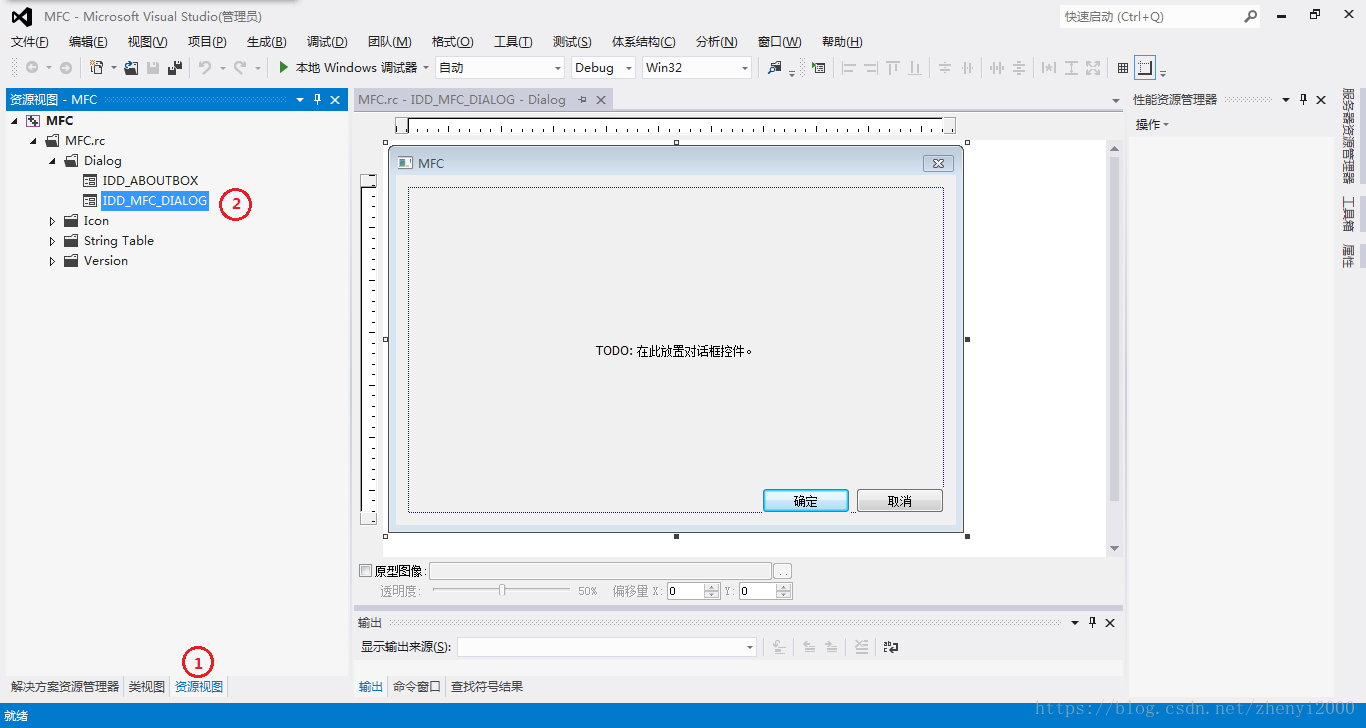Click the Make Same Height icon
The height and width of the screenshot is (728, 1366).
[1071, 68]
